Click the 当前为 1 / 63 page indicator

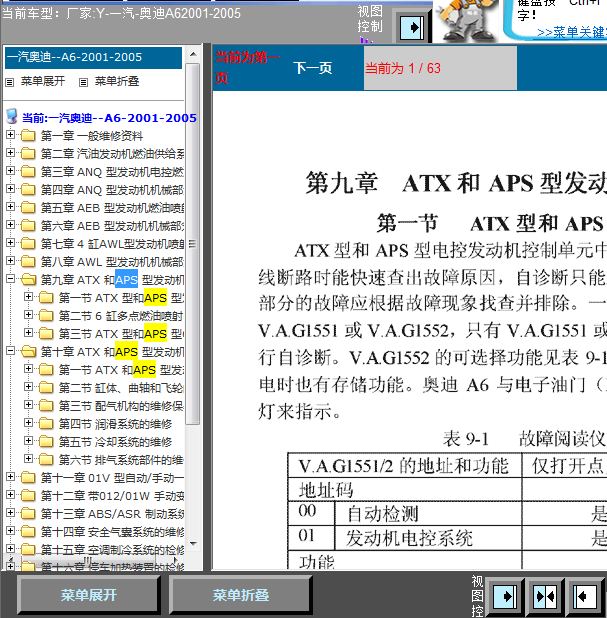tap(440, 68)
